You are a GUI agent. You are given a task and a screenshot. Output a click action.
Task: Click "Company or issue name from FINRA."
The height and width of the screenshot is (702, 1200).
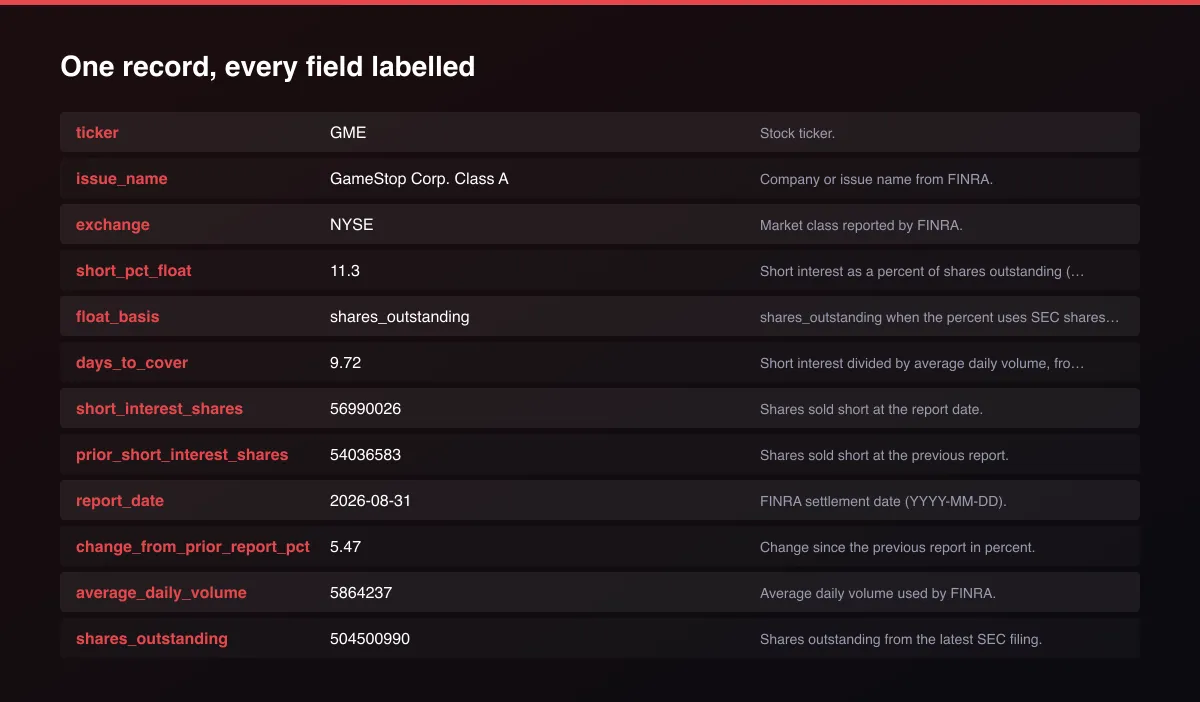pyautogui.click(x=876, y=179)
